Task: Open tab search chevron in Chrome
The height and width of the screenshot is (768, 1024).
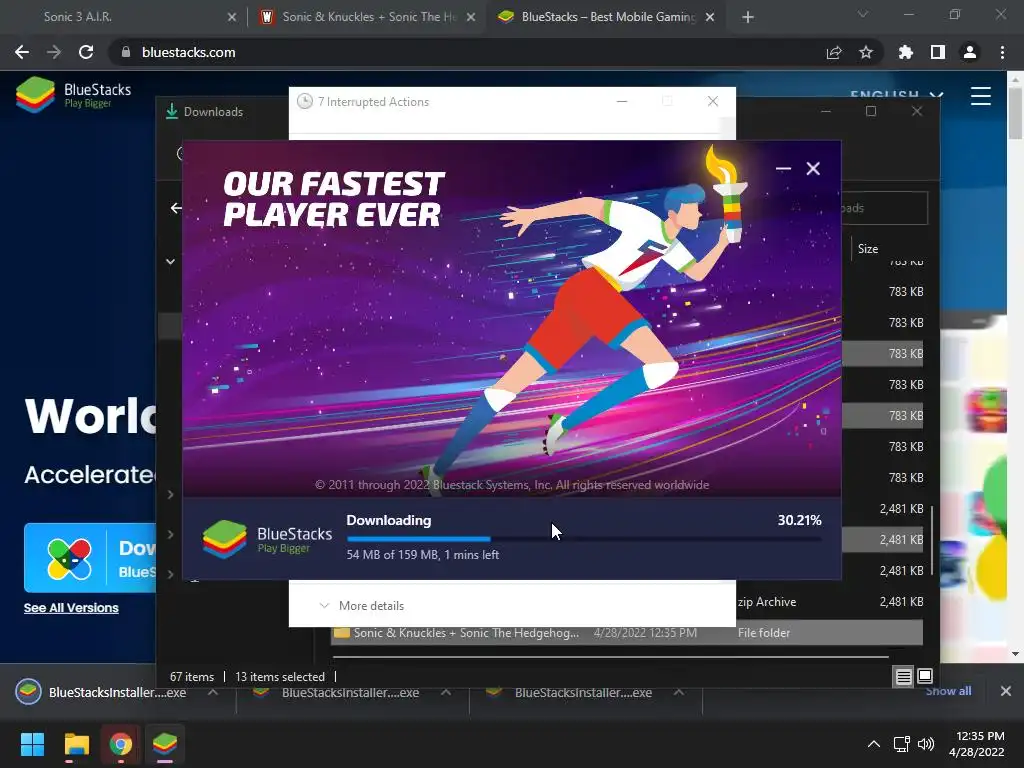Action: pos(863,14)
